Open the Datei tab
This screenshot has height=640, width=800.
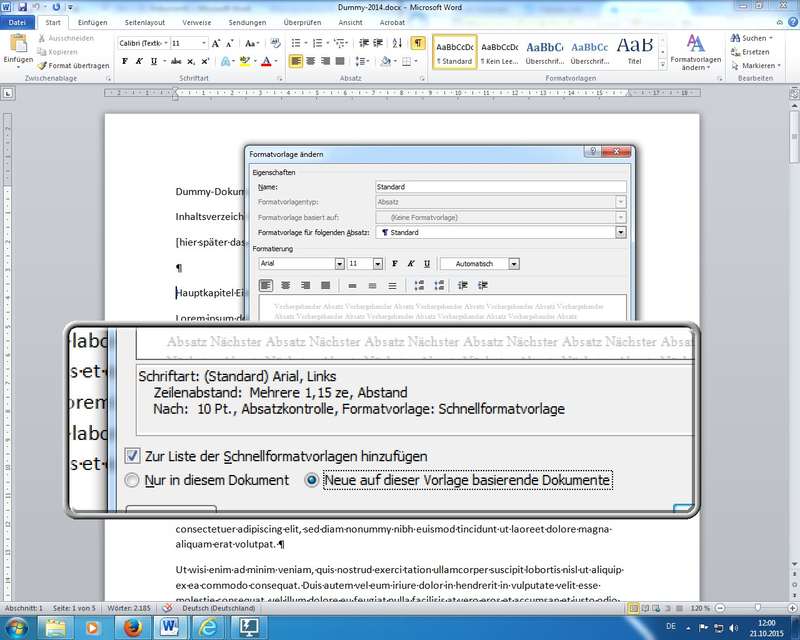point(17,22)
